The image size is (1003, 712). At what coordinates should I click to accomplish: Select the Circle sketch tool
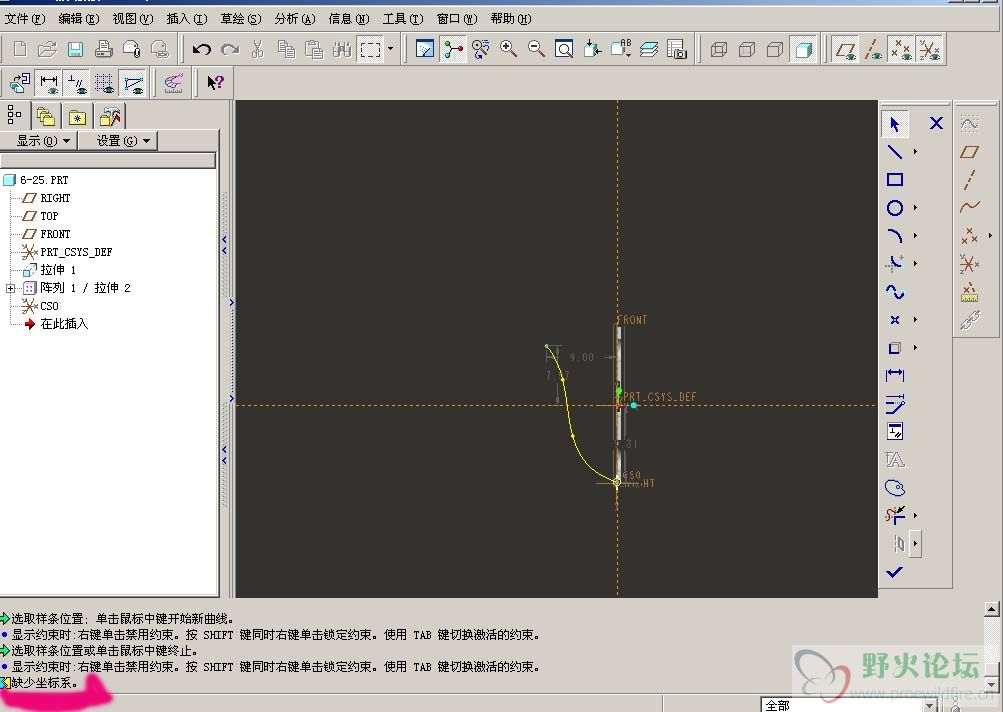(x=895, y=208)
